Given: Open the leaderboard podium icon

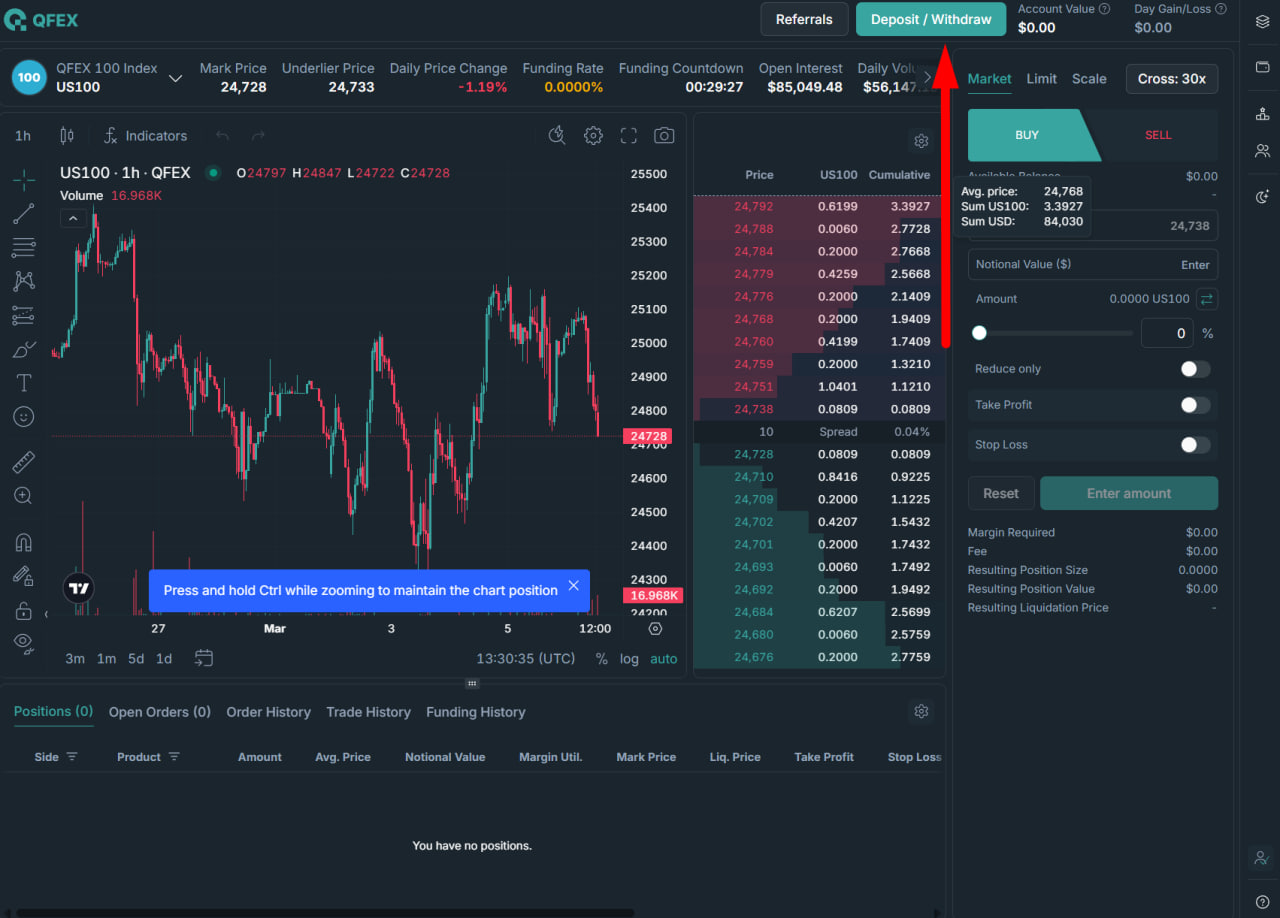Looking at the screenshot, I should (x=1262, y=114).
